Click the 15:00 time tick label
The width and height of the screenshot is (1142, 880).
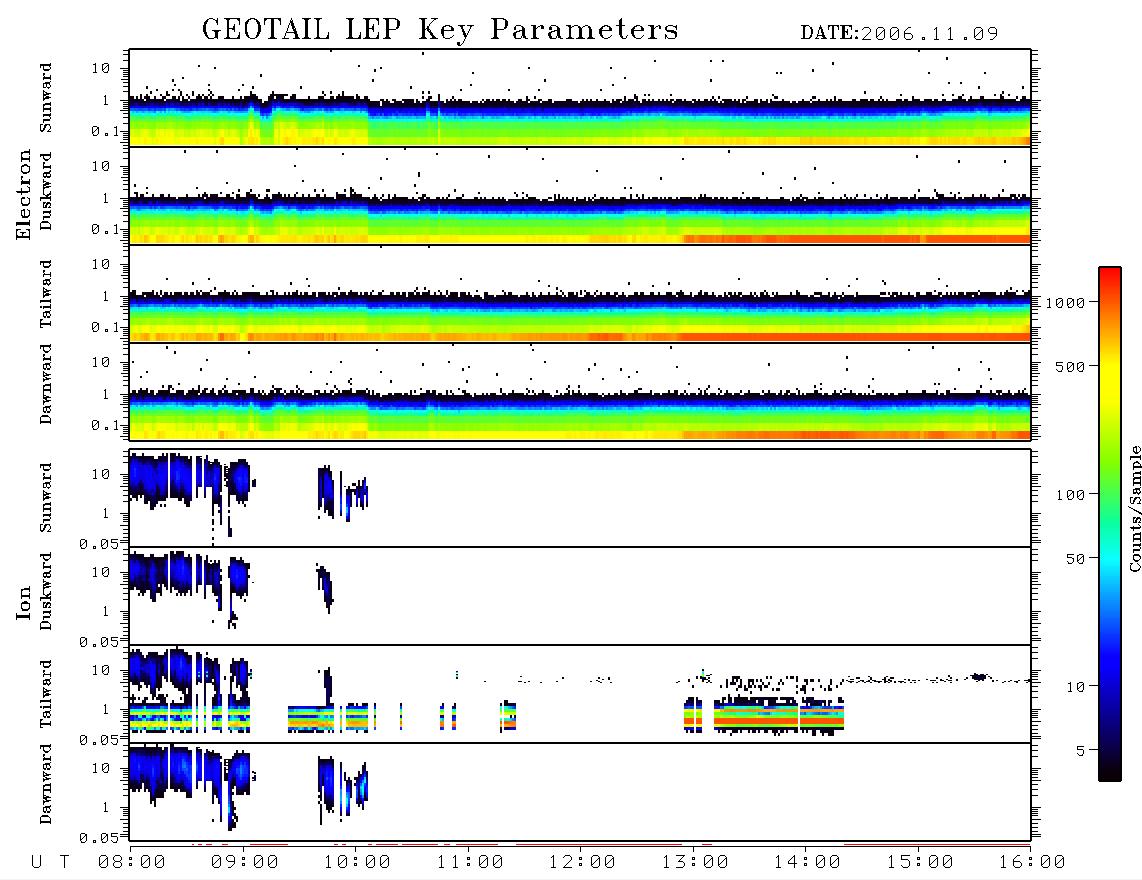pos(920,863)
